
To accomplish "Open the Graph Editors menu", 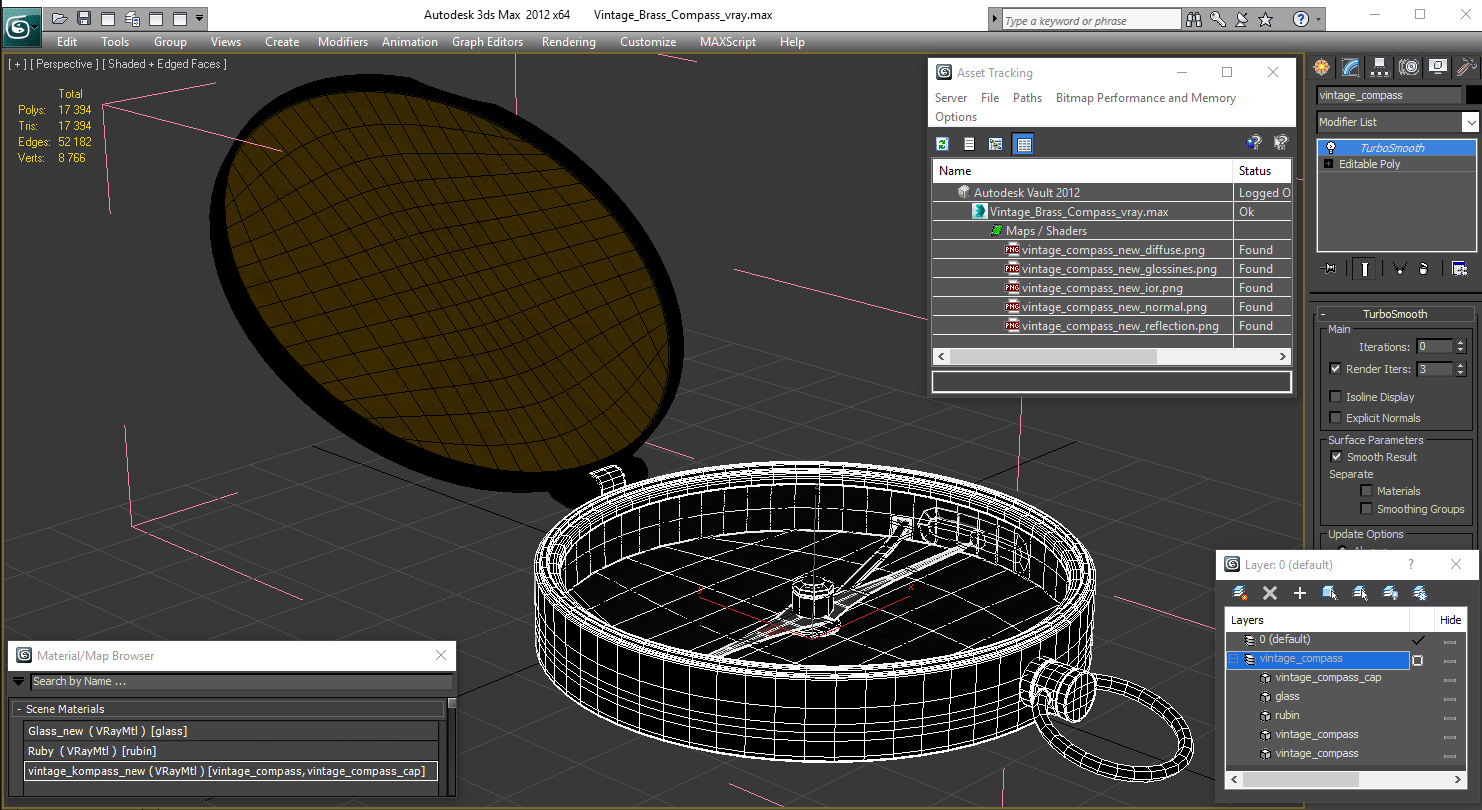I will click(487, 42).
